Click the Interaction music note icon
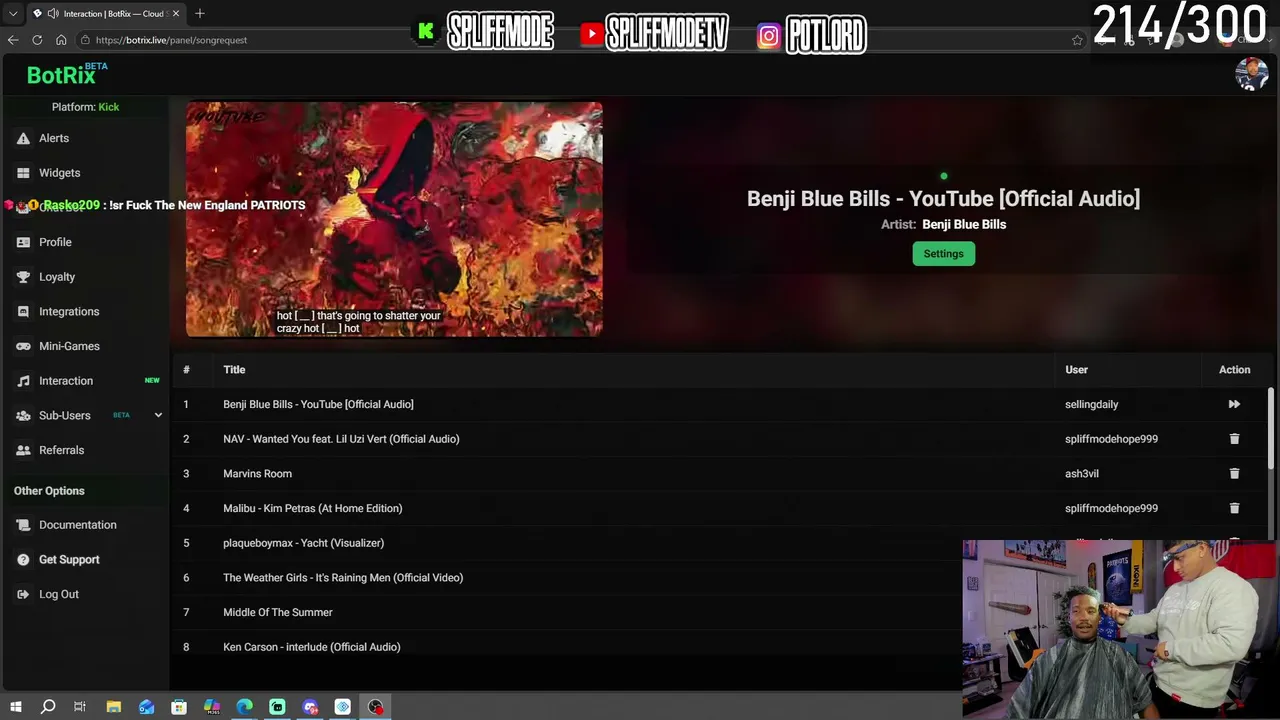This screenshot has width=1280, height=720. pos(23,381)
